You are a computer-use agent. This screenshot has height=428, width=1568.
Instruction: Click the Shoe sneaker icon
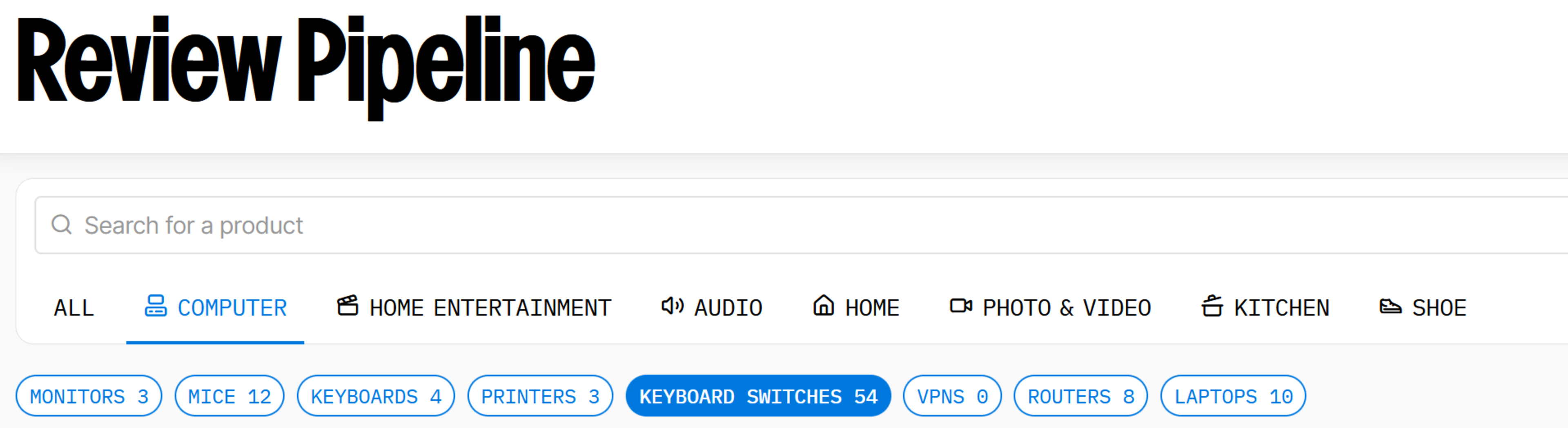coord(1390,305)
